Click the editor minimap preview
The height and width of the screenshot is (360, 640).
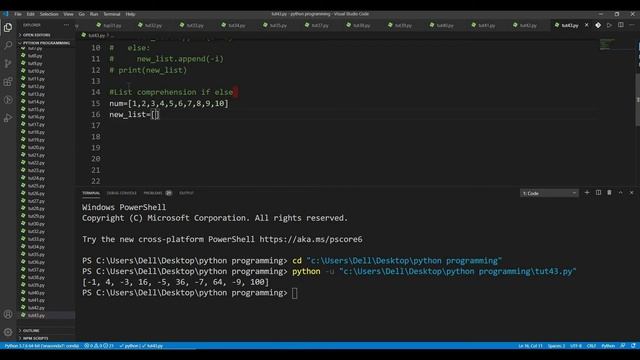[607, 44]
